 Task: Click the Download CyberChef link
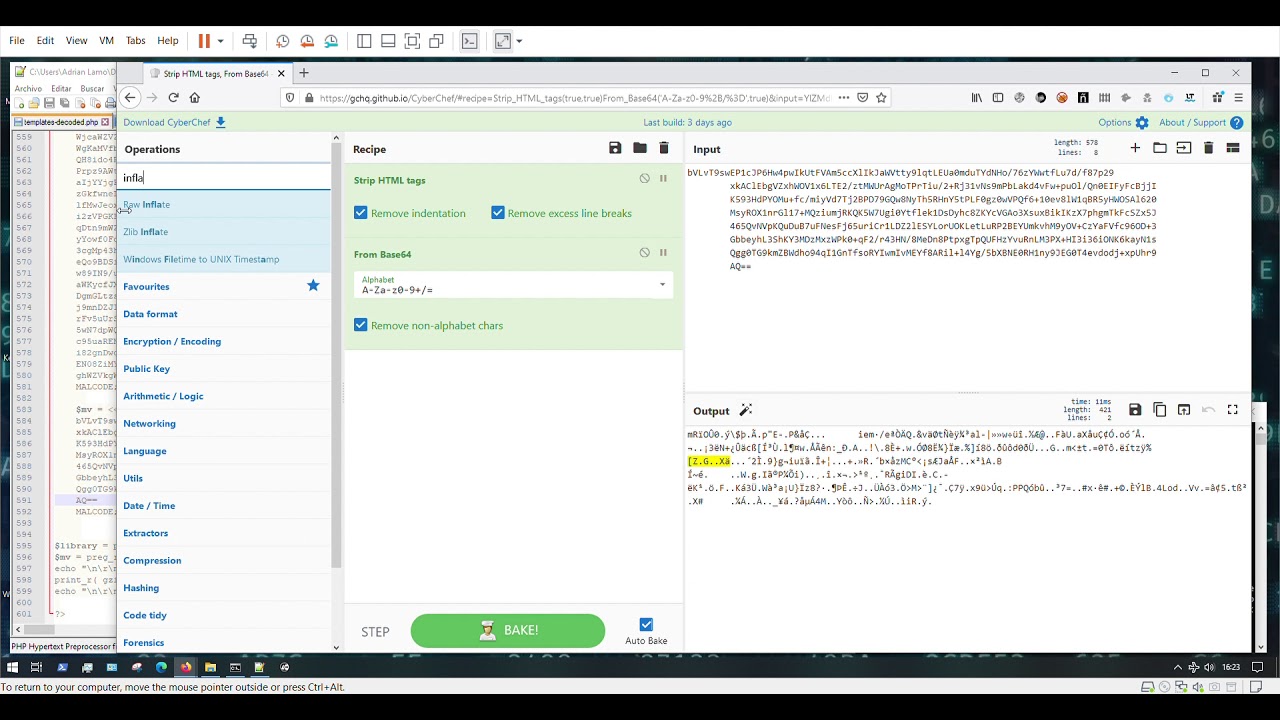pos(174,122)
